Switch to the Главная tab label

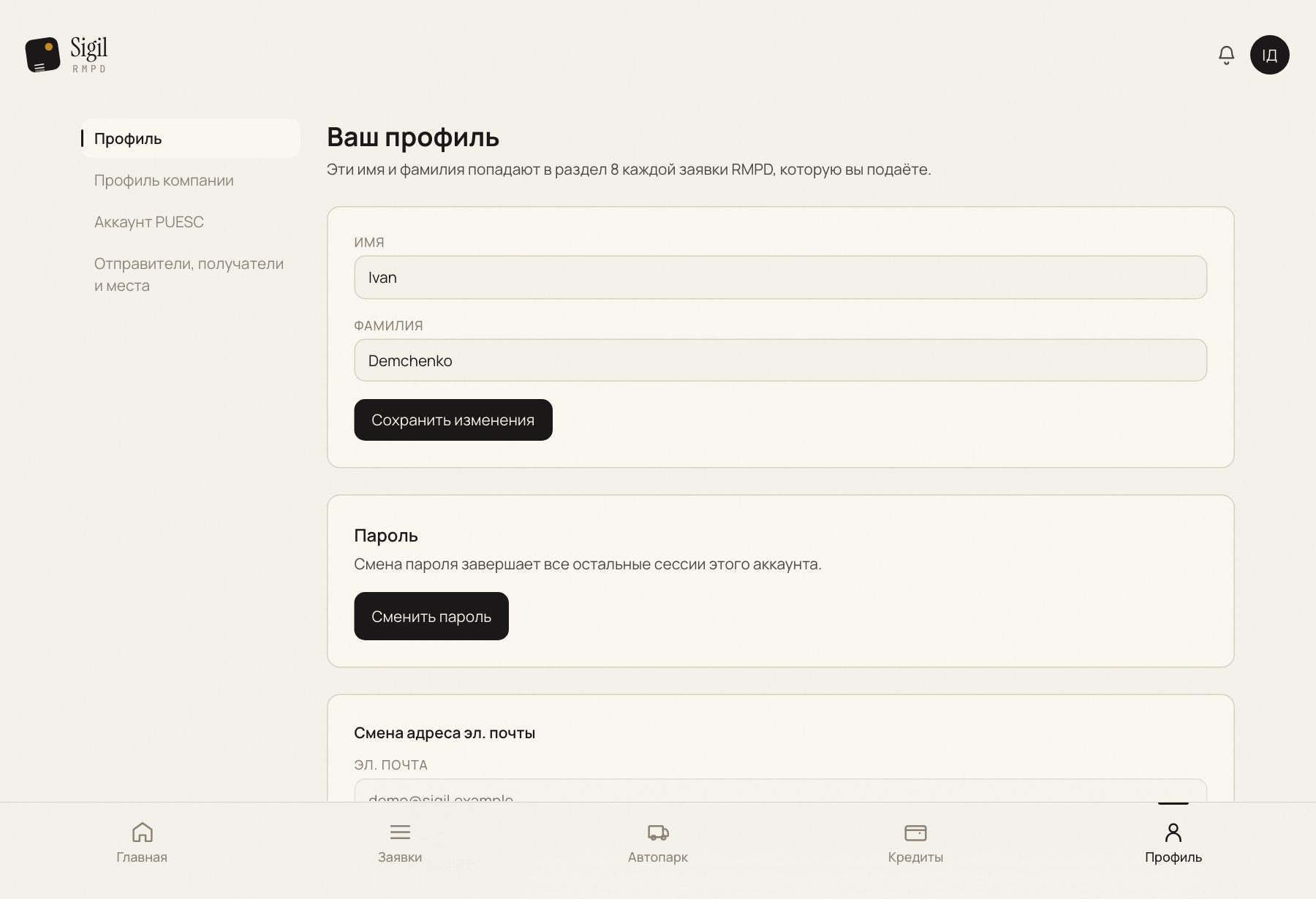click(x=142, y=857)
